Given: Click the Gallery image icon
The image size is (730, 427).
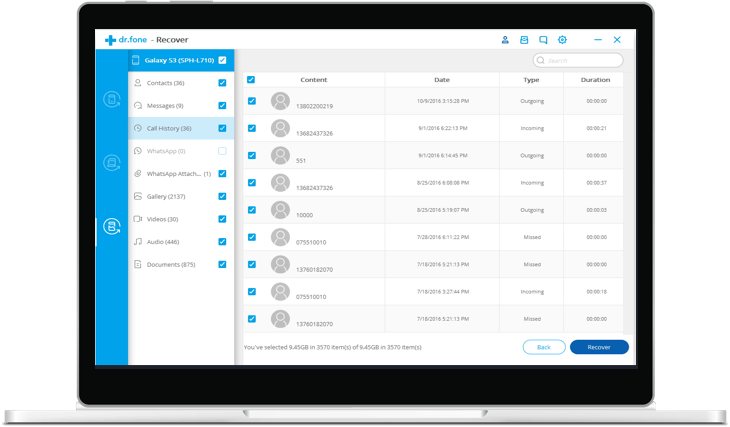Looking at the screenshot, I should click(138, 196).
